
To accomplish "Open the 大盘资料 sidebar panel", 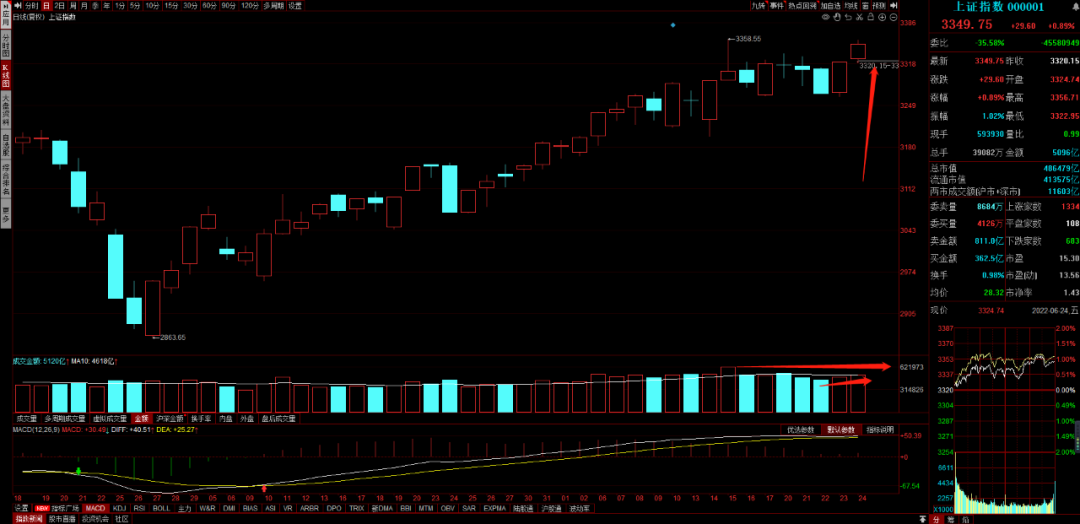I will (x=6, y=110).
